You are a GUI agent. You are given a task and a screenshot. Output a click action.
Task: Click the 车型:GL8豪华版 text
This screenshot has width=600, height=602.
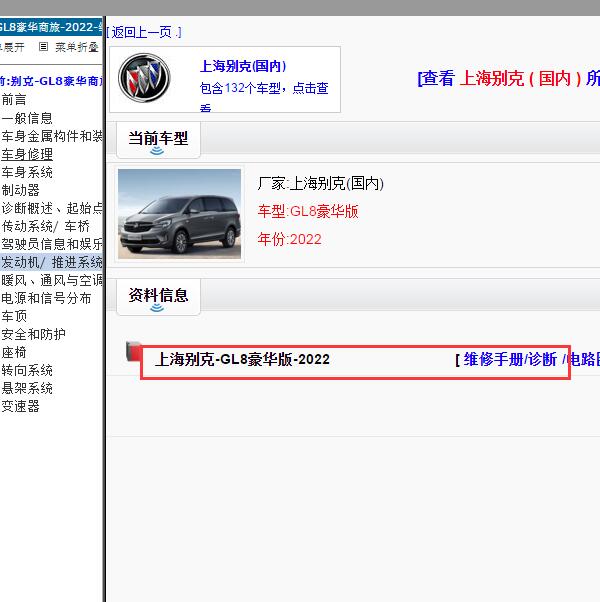(x=308, y=212)
